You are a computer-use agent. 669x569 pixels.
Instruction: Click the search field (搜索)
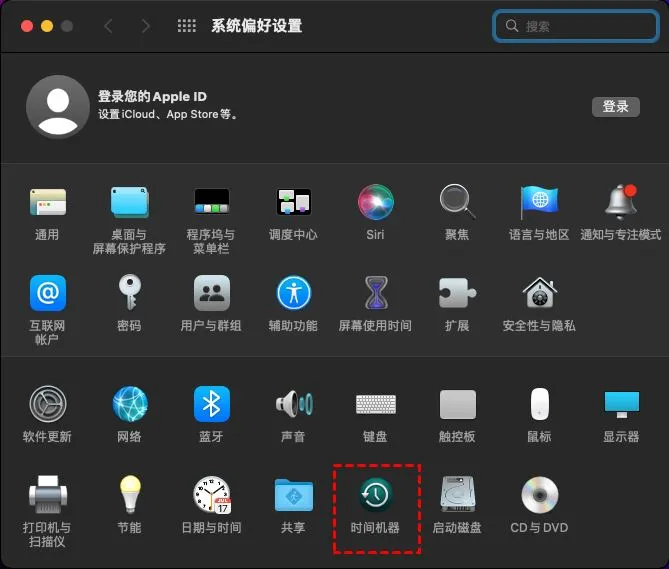[575, 26]
